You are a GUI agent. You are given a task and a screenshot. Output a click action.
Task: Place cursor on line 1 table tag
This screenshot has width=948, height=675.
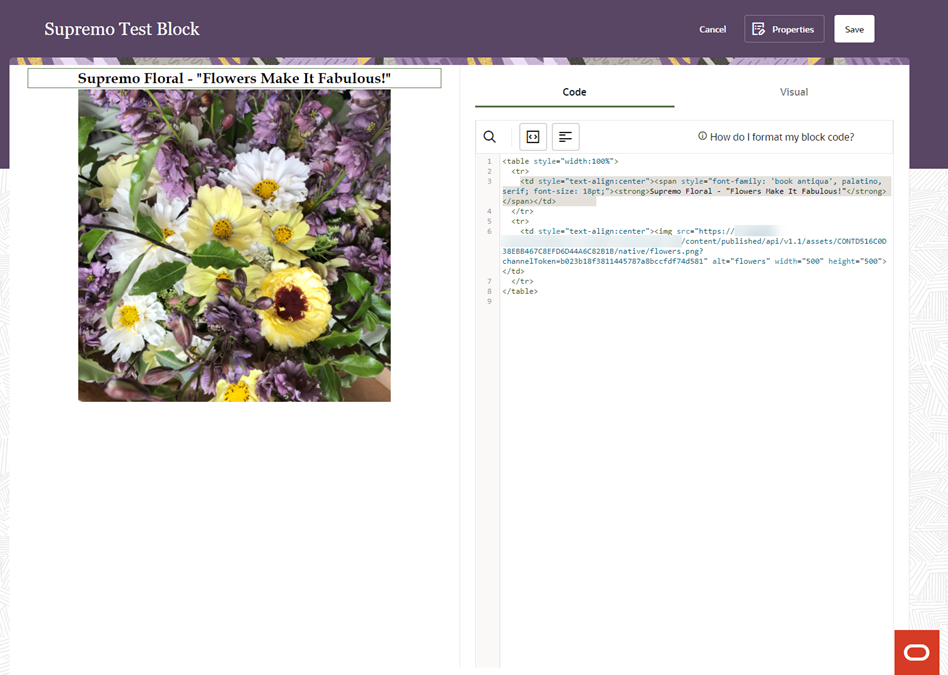pos(560,161)
